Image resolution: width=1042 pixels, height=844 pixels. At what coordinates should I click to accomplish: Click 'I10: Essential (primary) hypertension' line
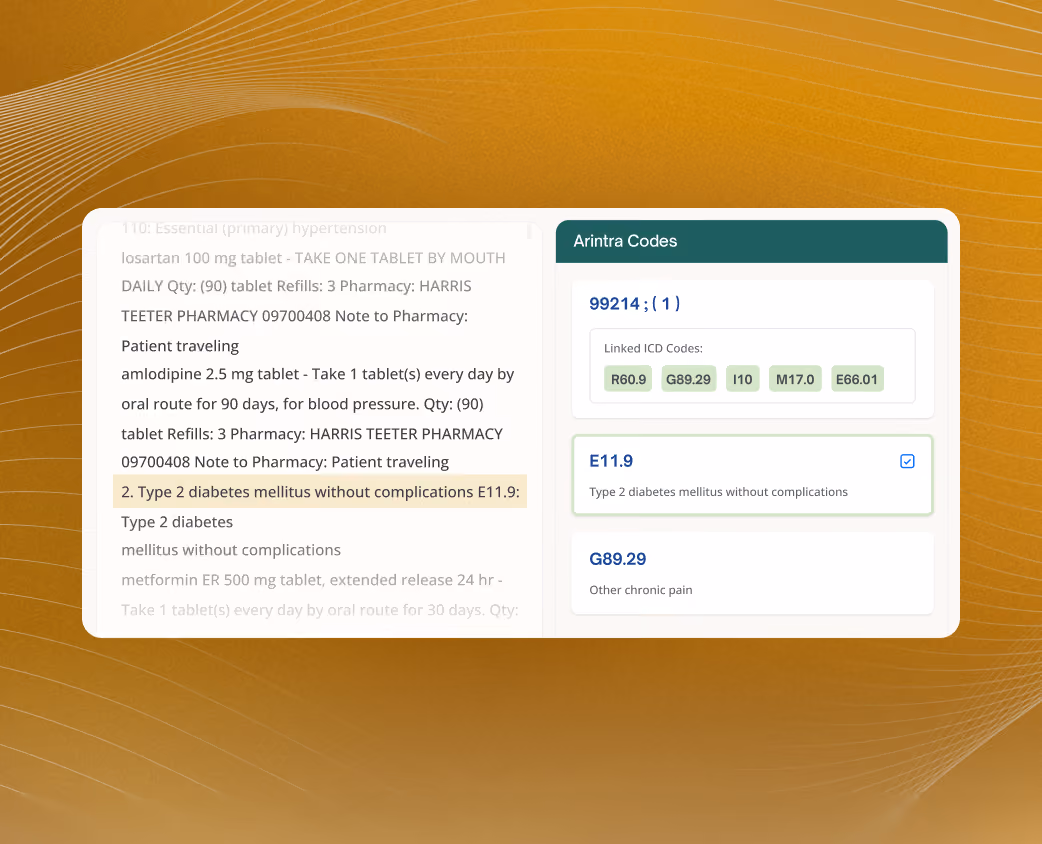click(254, 228)
